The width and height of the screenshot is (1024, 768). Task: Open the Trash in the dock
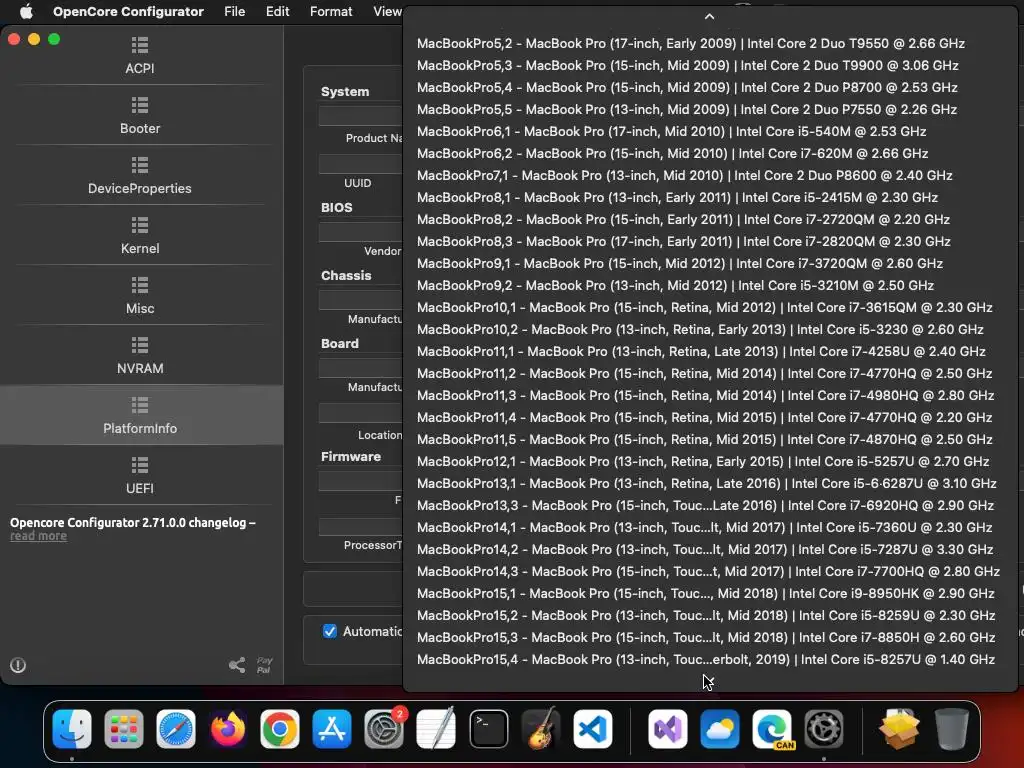[x=952, y=729]
